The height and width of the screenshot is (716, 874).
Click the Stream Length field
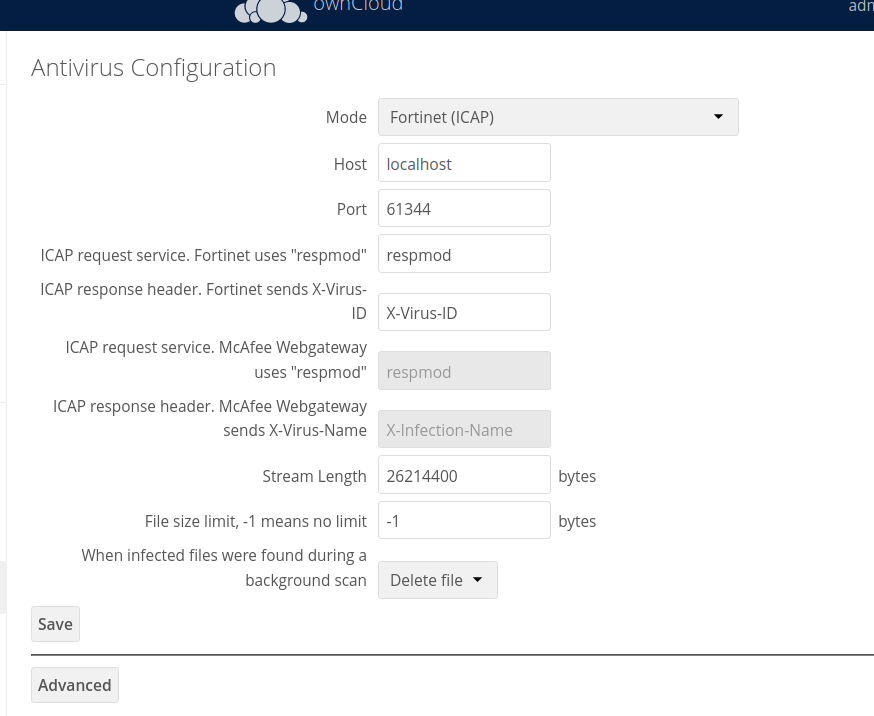464,474
